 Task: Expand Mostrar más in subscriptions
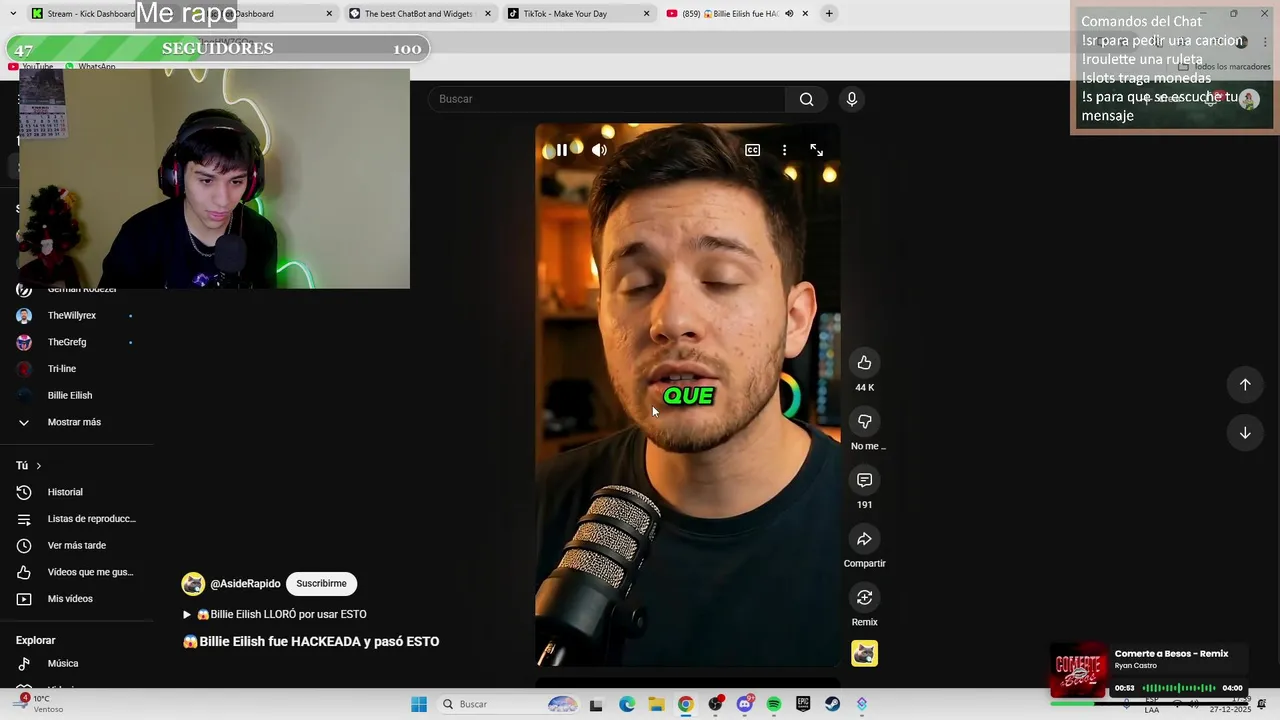click(x=74, y=422)
